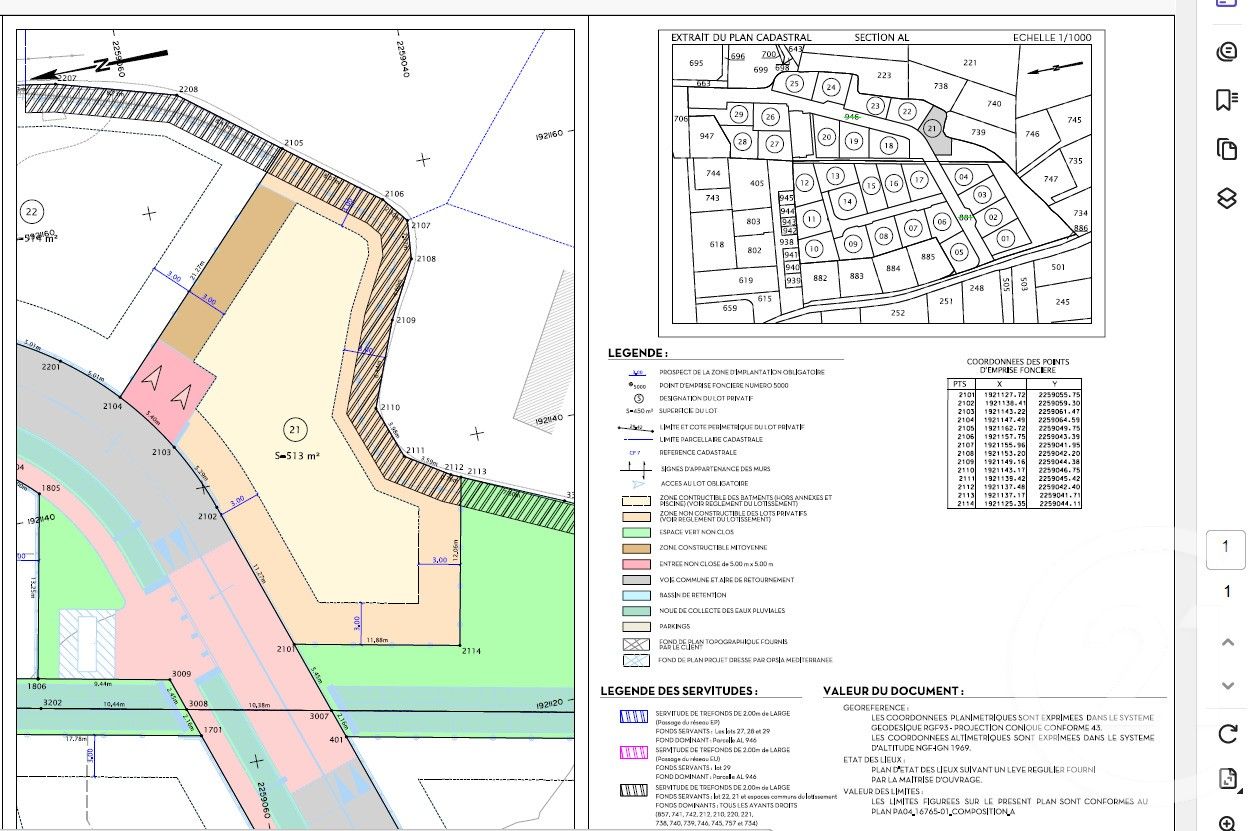Click the coordinates table header PTS

tap(959, 383)
